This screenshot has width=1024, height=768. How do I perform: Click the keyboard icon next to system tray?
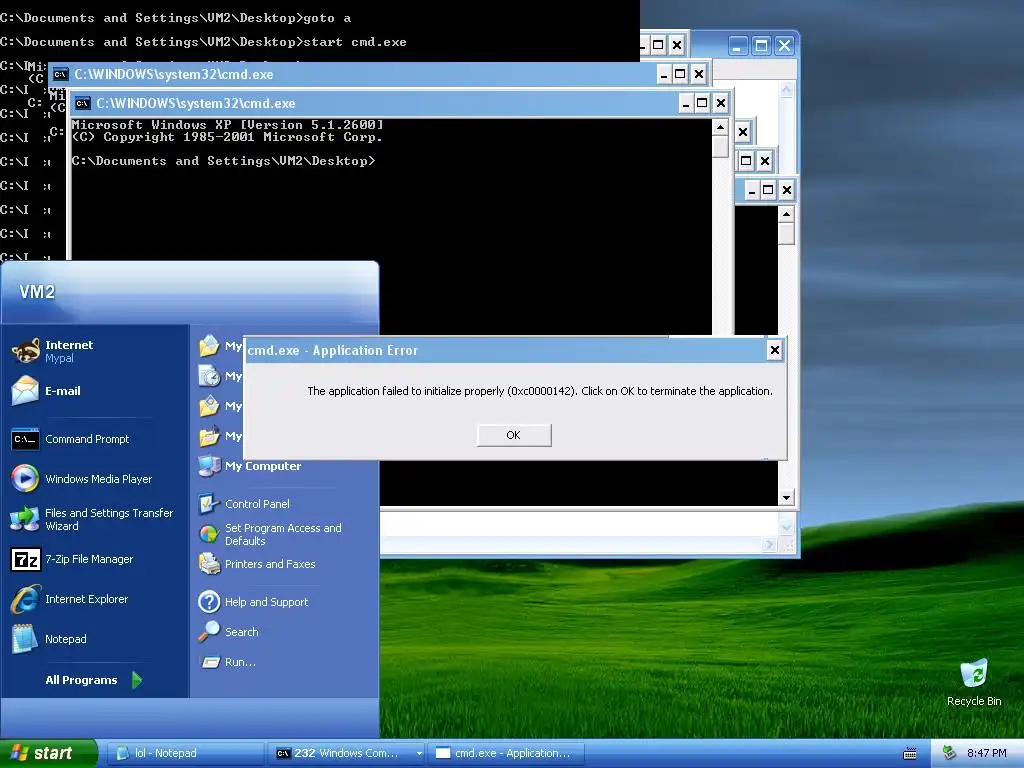[x=910, y=754]
